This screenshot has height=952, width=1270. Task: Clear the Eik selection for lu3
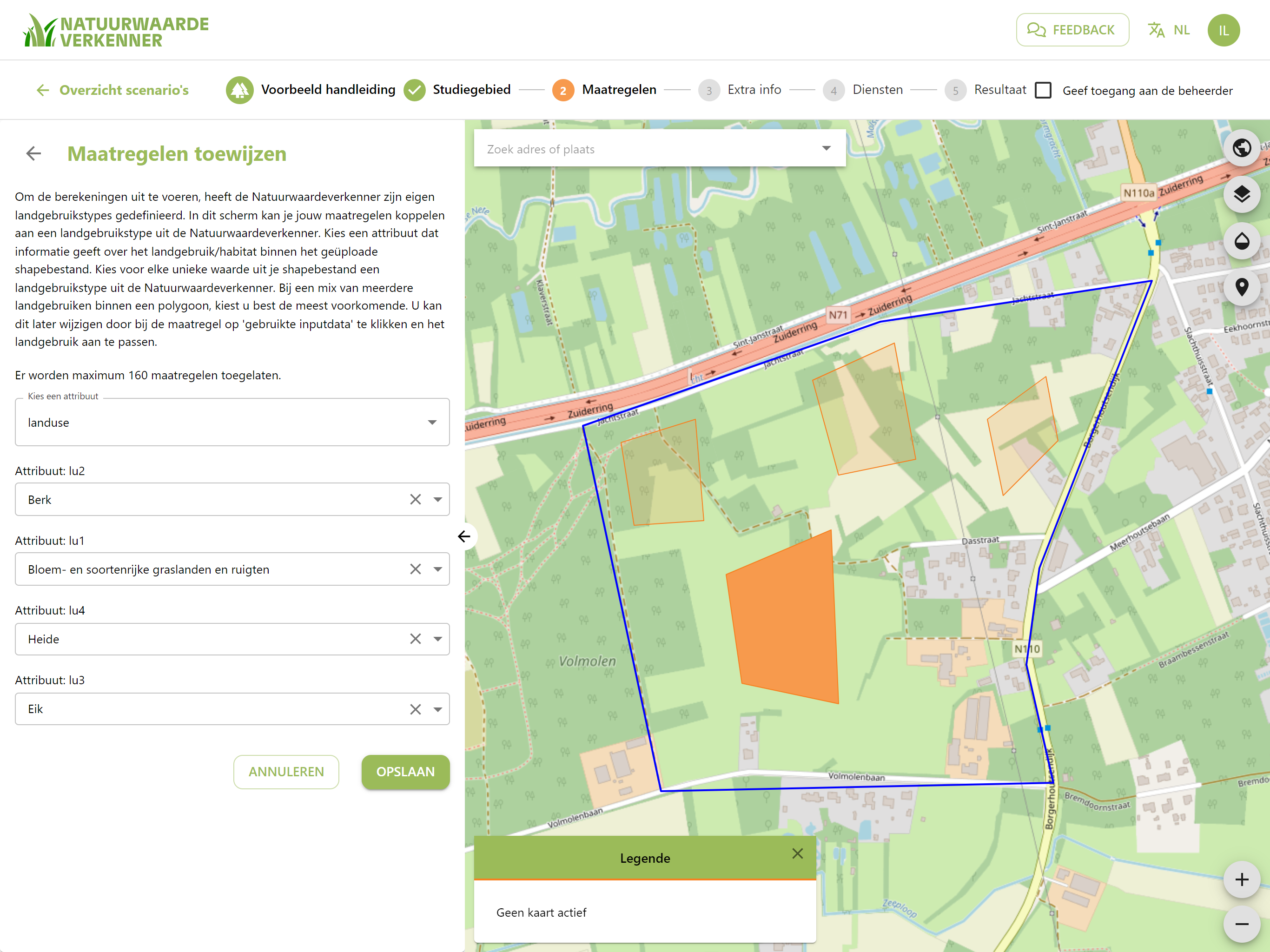click(x=415, y=709)
